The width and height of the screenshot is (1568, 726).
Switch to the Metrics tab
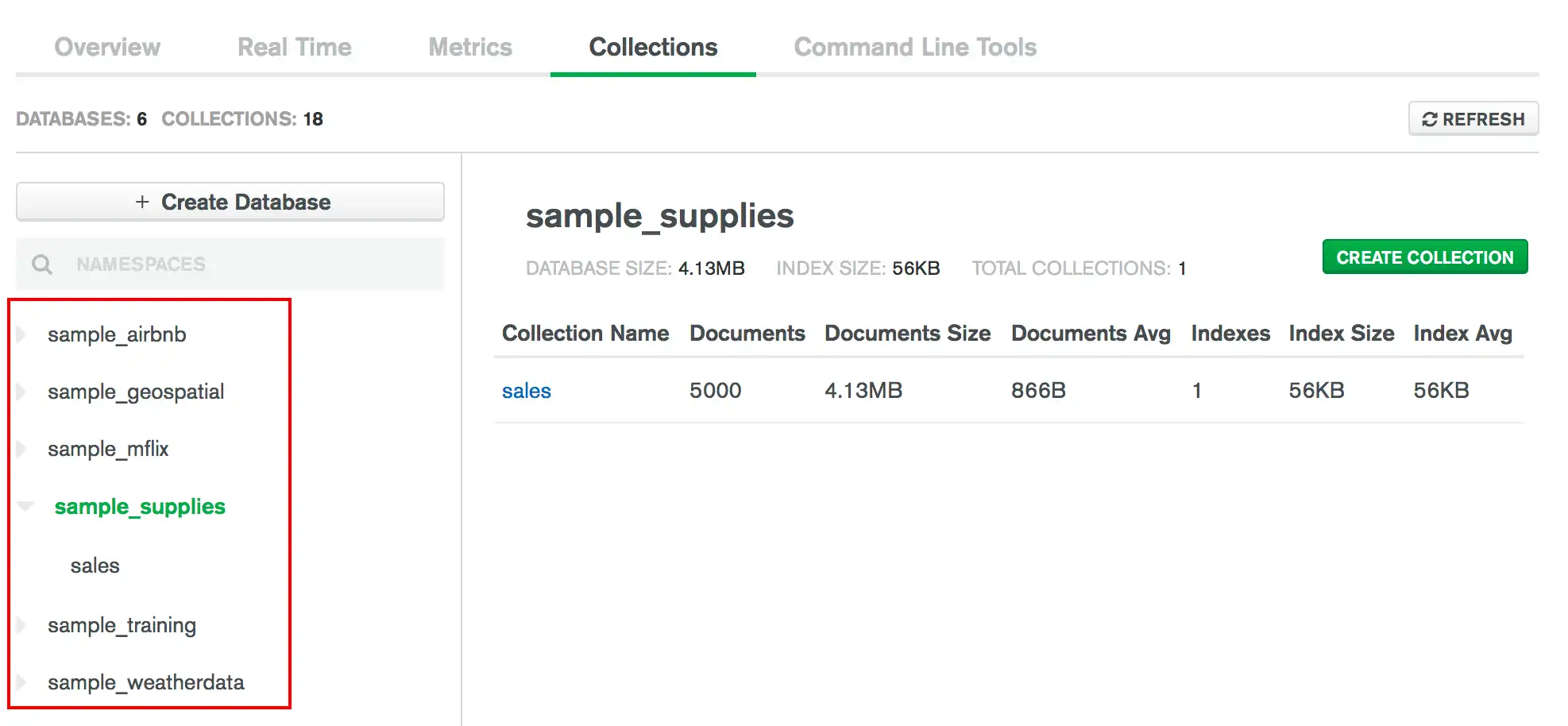(x=469, y=47)
